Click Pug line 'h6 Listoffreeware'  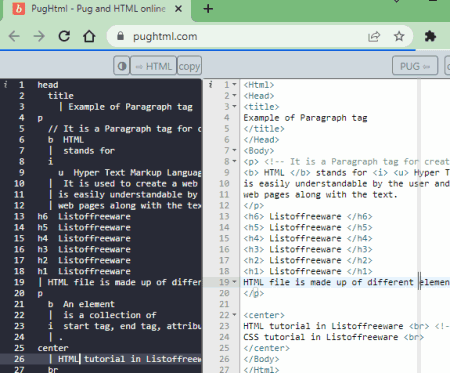tap(84, 216)
